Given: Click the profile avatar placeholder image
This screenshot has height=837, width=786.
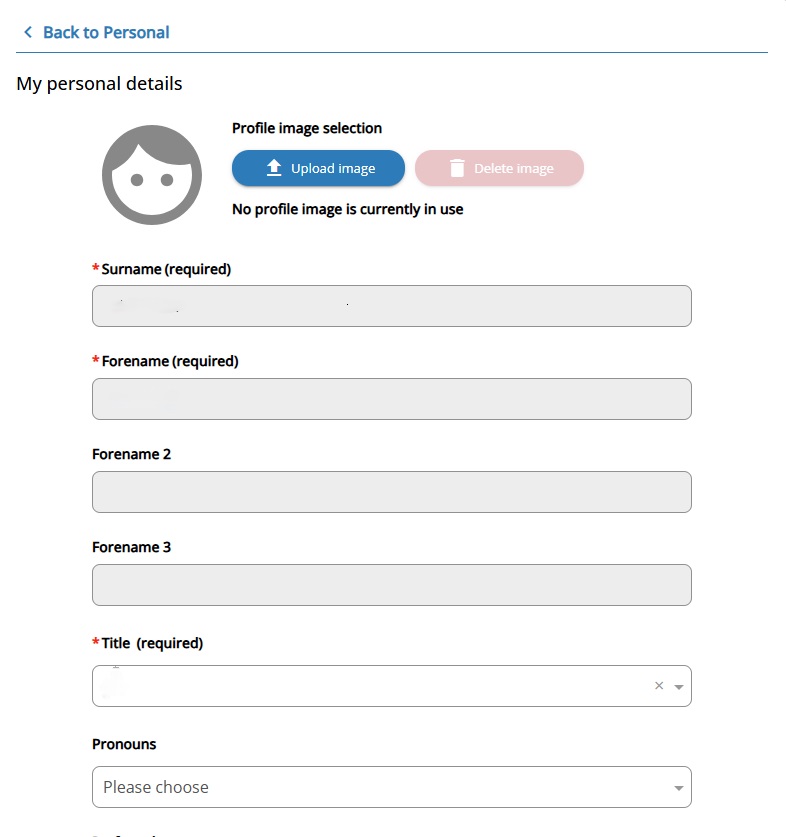Looking at the screenshot, I should point(152,175).
